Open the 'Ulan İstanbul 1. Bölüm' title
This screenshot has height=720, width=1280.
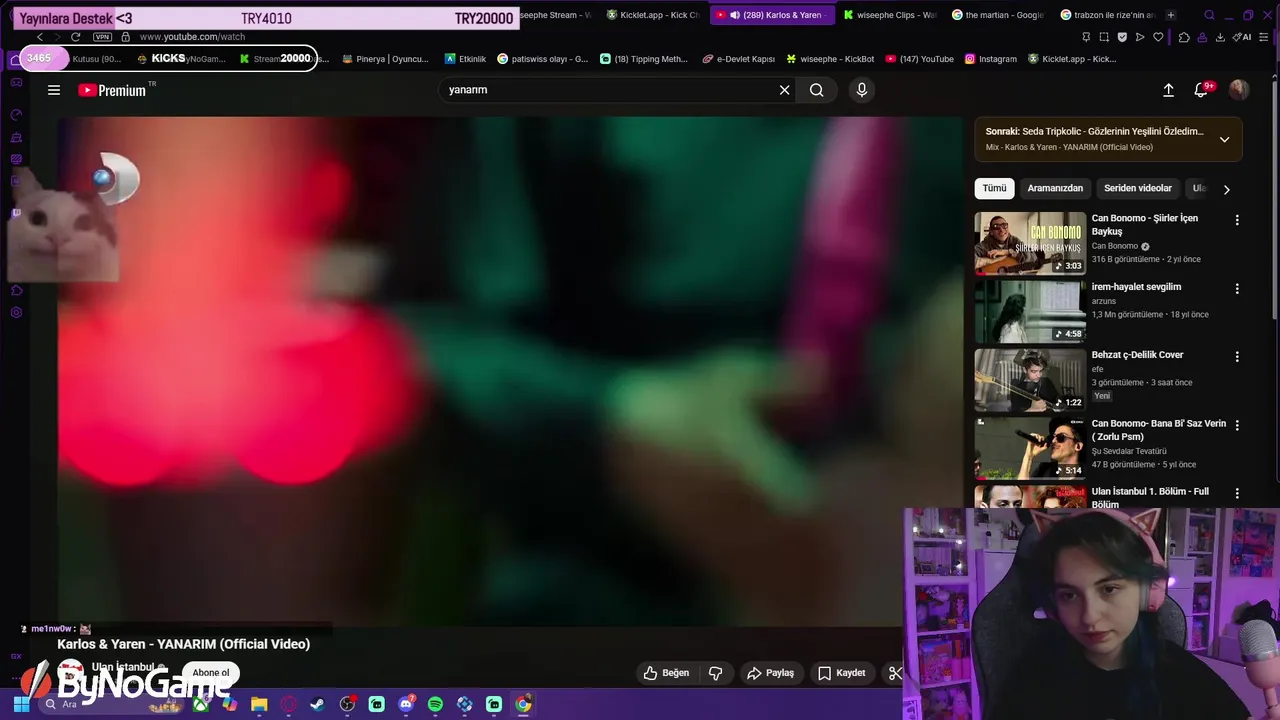[x=1150, y=498]
